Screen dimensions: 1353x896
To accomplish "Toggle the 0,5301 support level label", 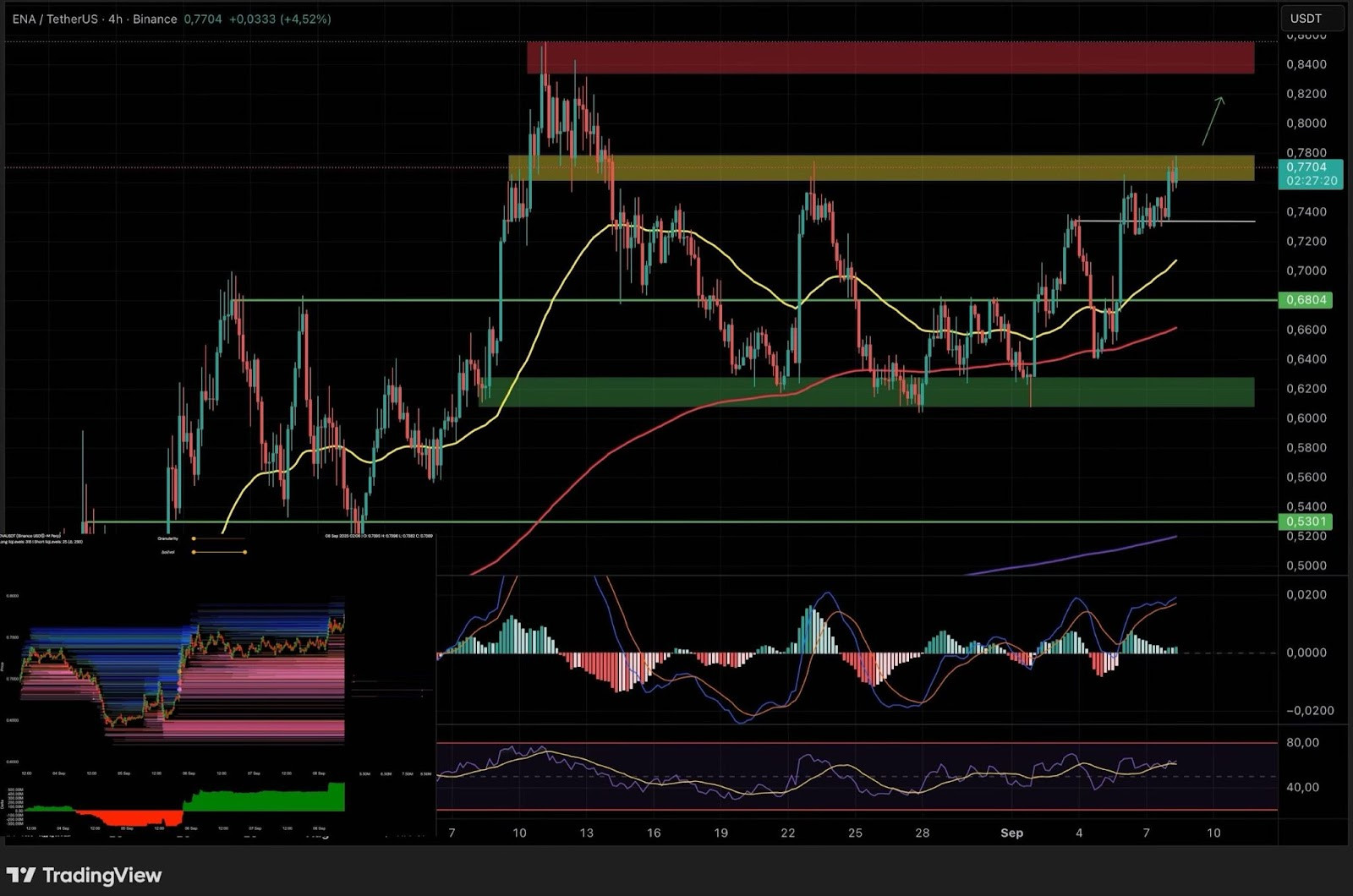I will tap(1307, 522).
